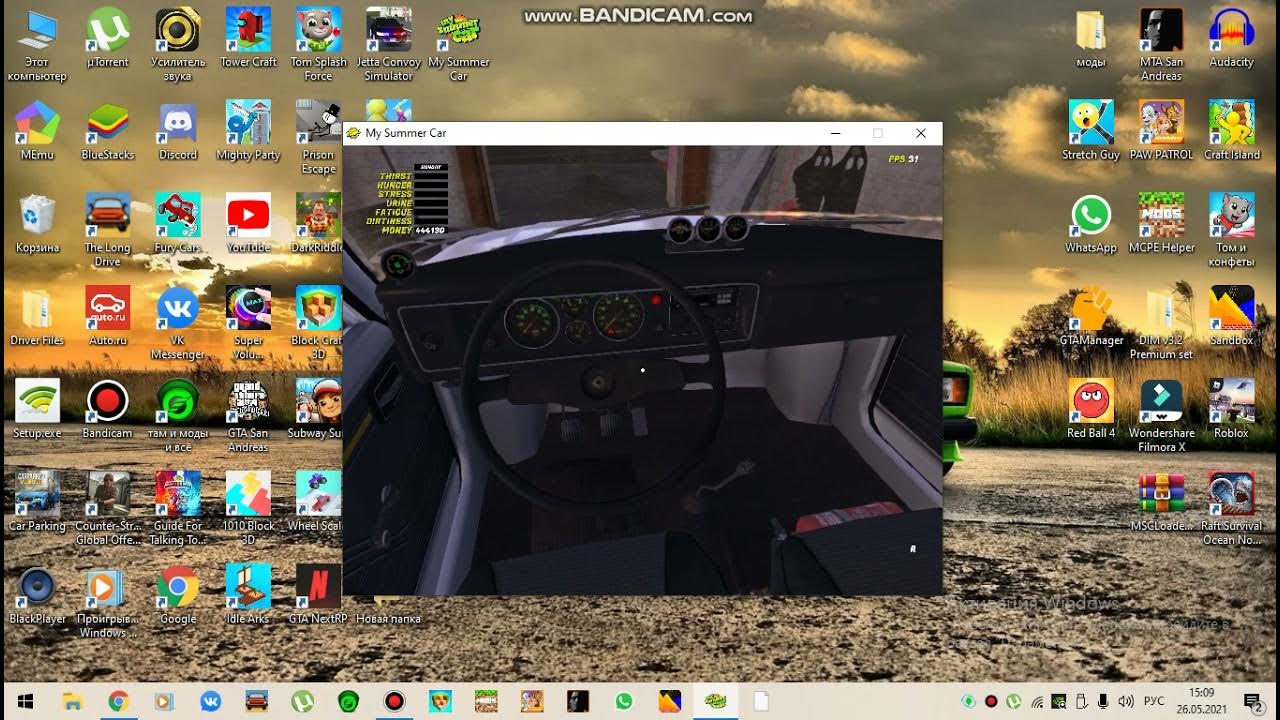Click the WhatsApp taskbar icon
The image size is (1280, 720).
coord(624,701)
